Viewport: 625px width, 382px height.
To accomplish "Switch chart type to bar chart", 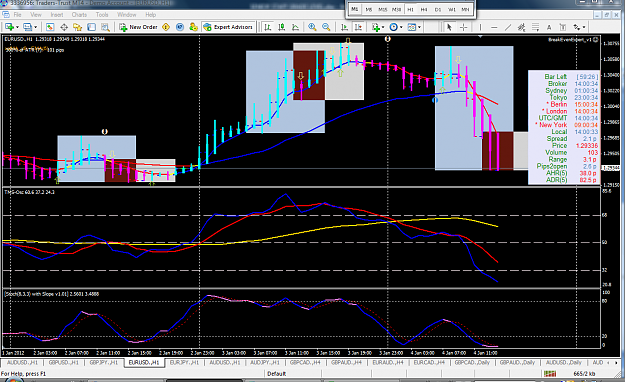I will coord(268,27).
